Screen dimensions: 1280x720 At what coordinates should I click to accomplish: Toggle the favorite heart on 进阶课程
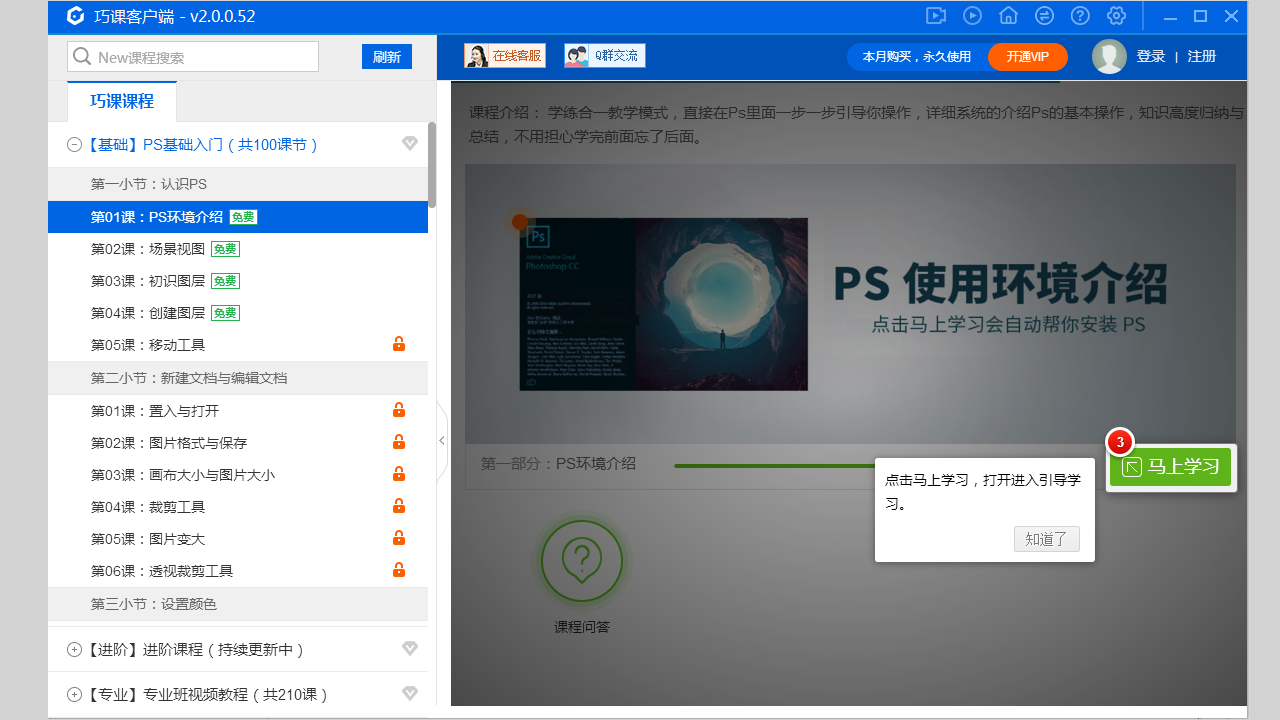tap(410, 648)
